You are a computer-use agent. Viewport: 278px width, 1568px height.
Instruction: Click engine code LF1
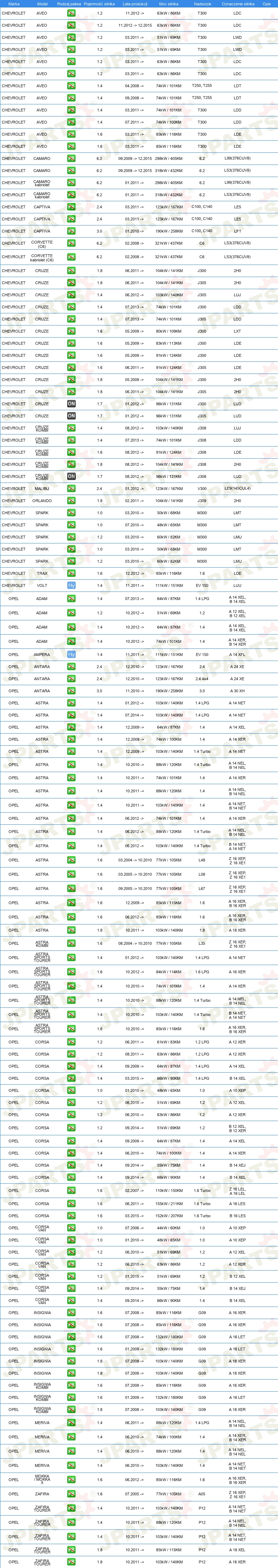pos(237,231)
